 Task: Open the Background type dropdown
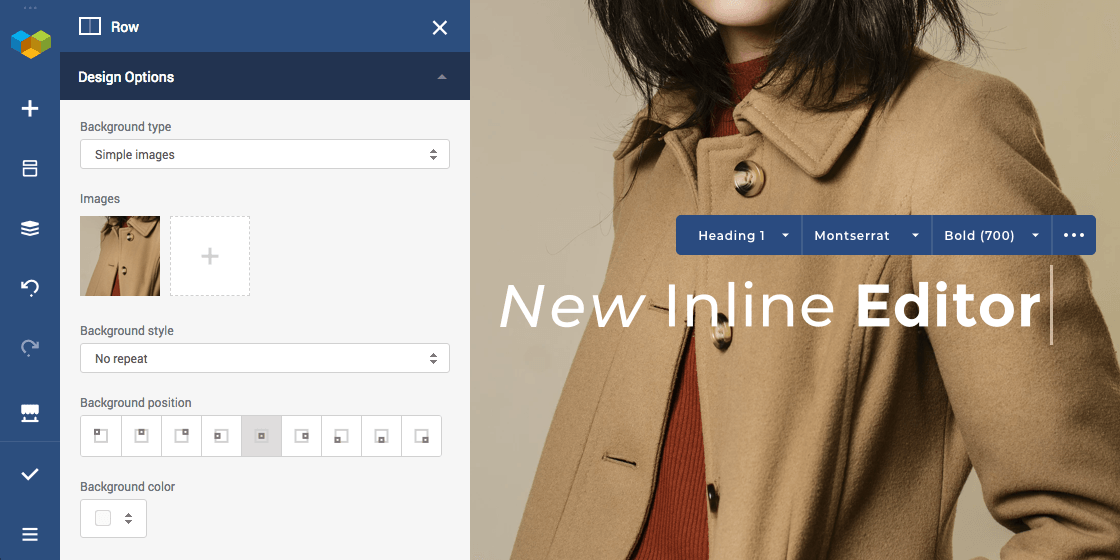[265, 155]
